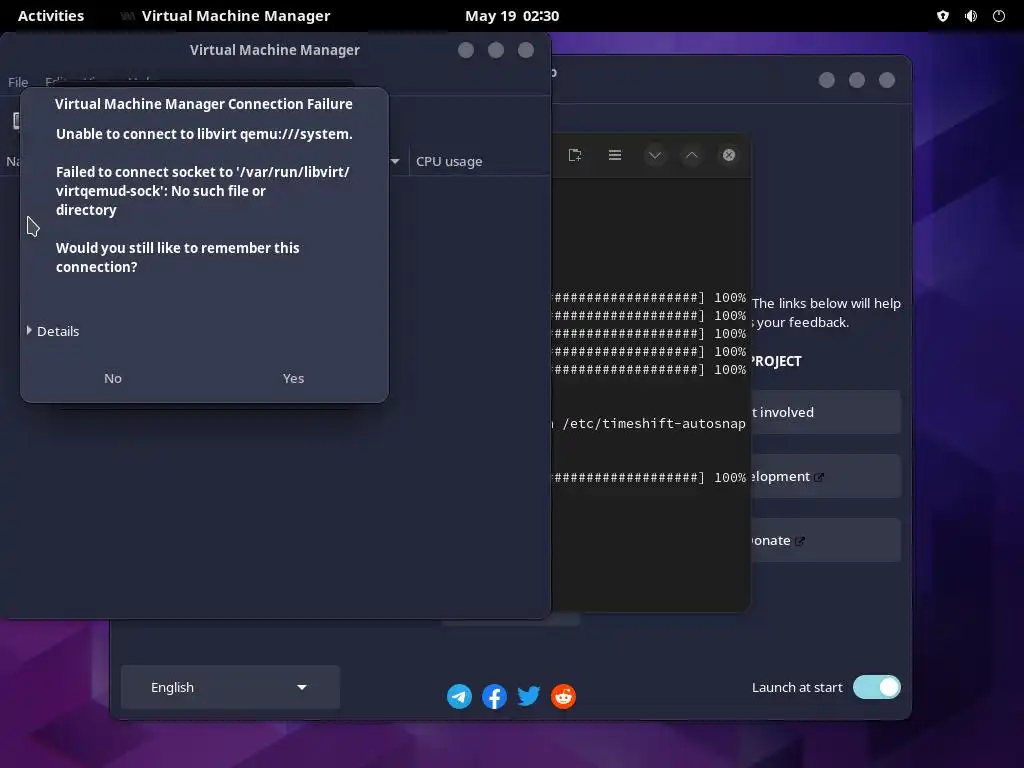This screenshot has height=768, width=1024.
Task: Click the 'Would you still like to remember' text
Action: tap(178, 257)
